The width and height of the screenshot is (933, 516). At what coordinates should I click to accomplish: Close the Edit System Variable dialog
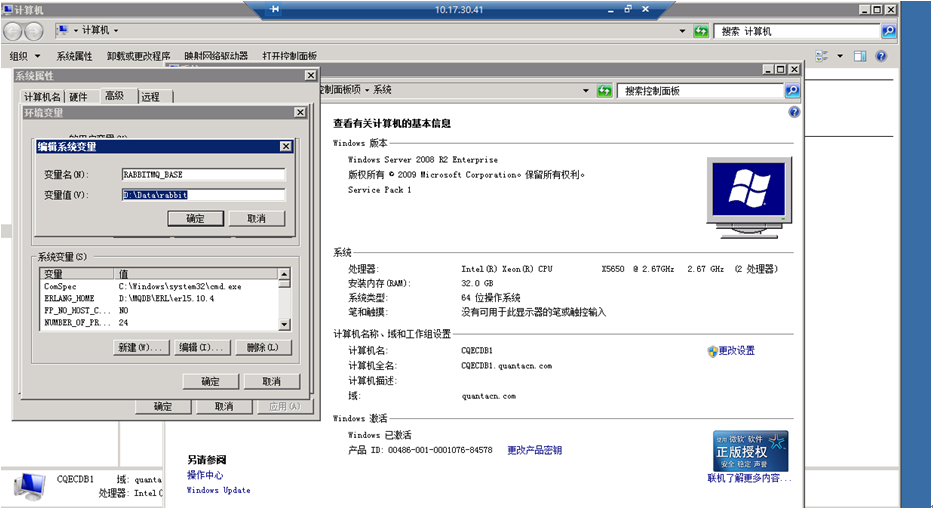tap(286, 146)
